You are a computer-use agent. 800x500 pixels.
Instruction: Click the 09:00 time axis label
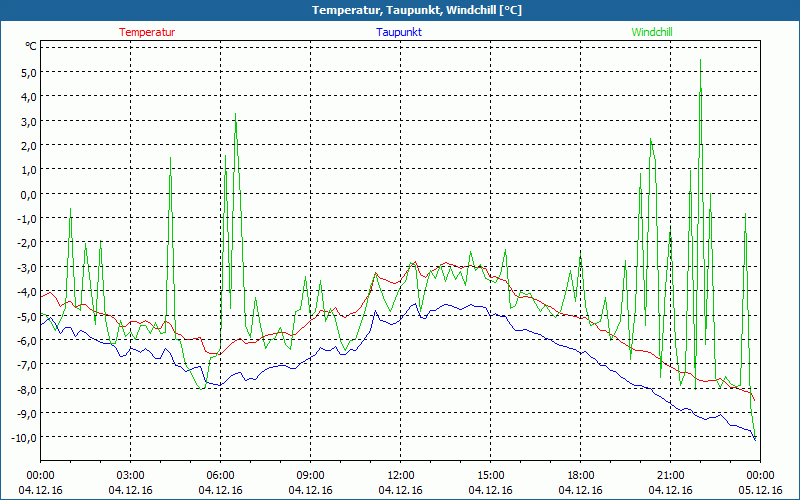310,476
